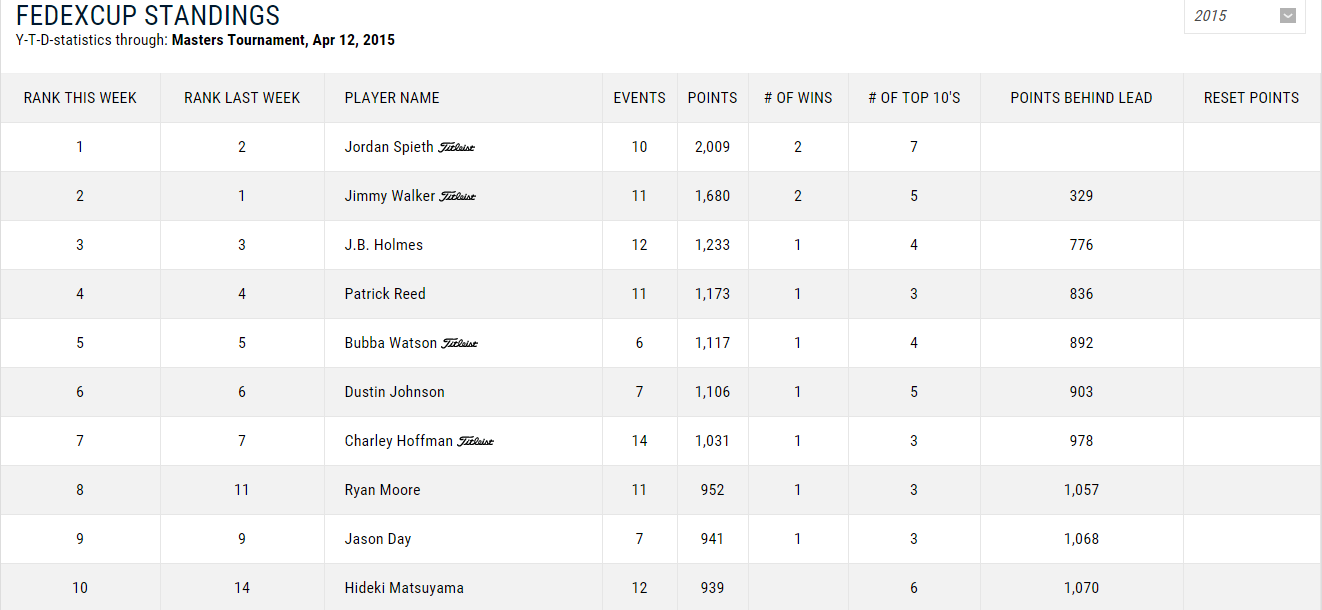Click the Titleist logo beside Charley Hoffman
Viewport: 1322px width, 610px height.
point(476,442)
